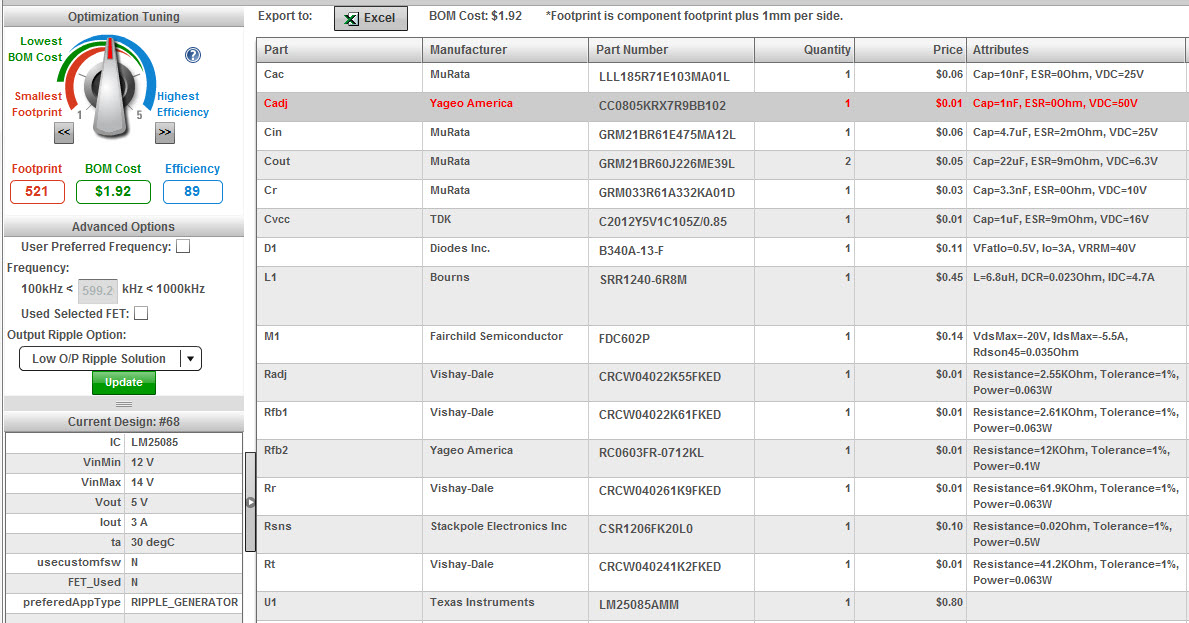The height and width of the screenshot is (623, 1189).
Task: Collapse the Advanced Options section
Action: 124,226
